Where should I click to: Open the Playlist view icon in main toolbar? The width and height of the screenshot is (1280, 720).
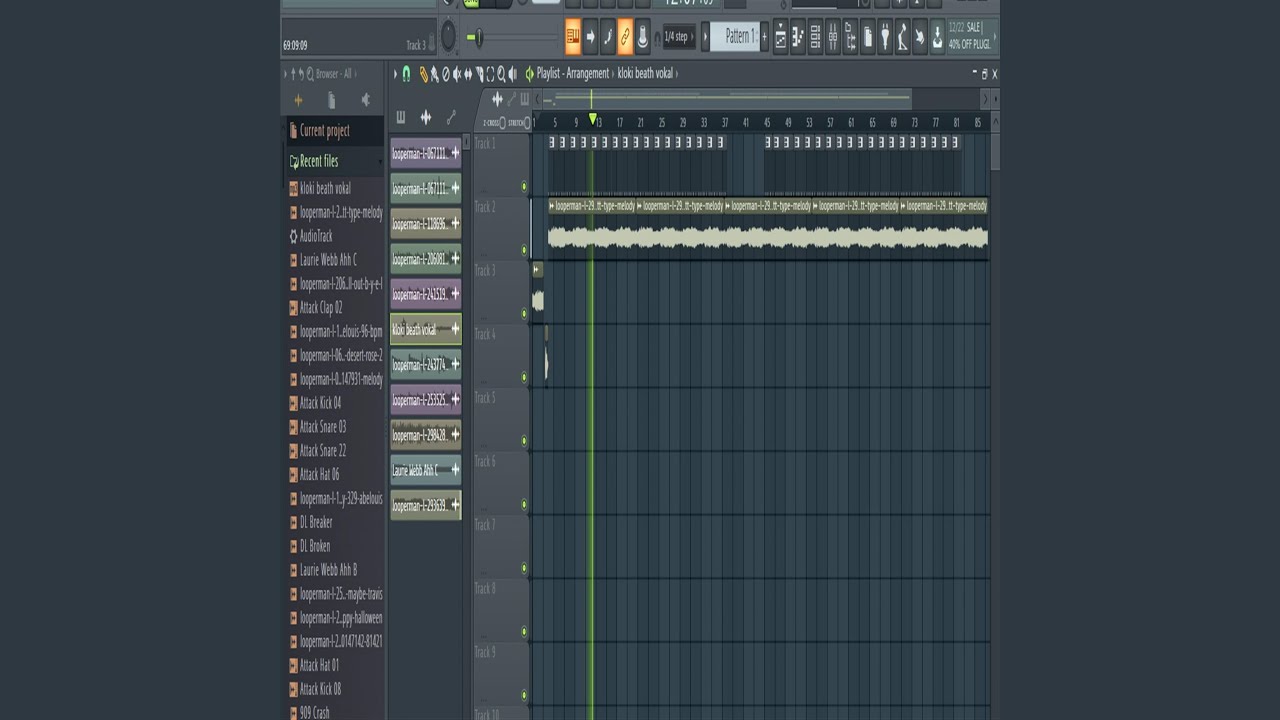coord(780,37)
